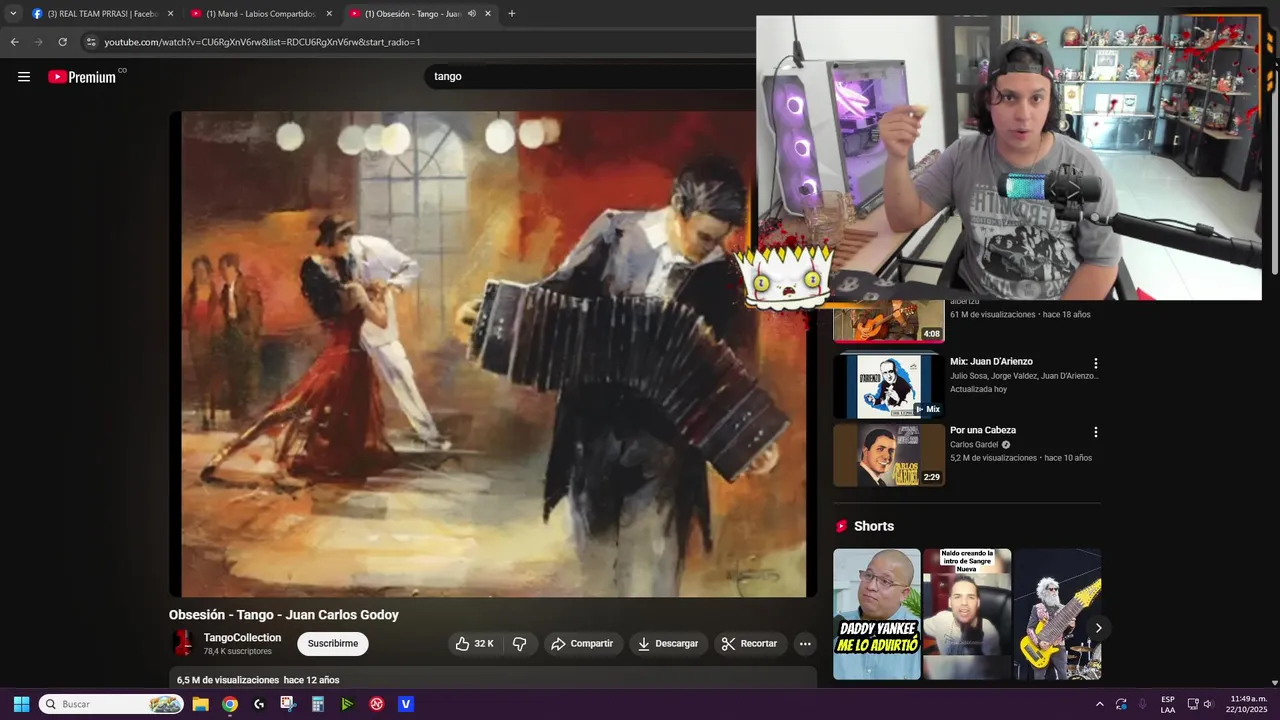Screen dimensions: 1280x720
Task: Close the Obsesión Tango tab
Action: (x=488, y=14)
